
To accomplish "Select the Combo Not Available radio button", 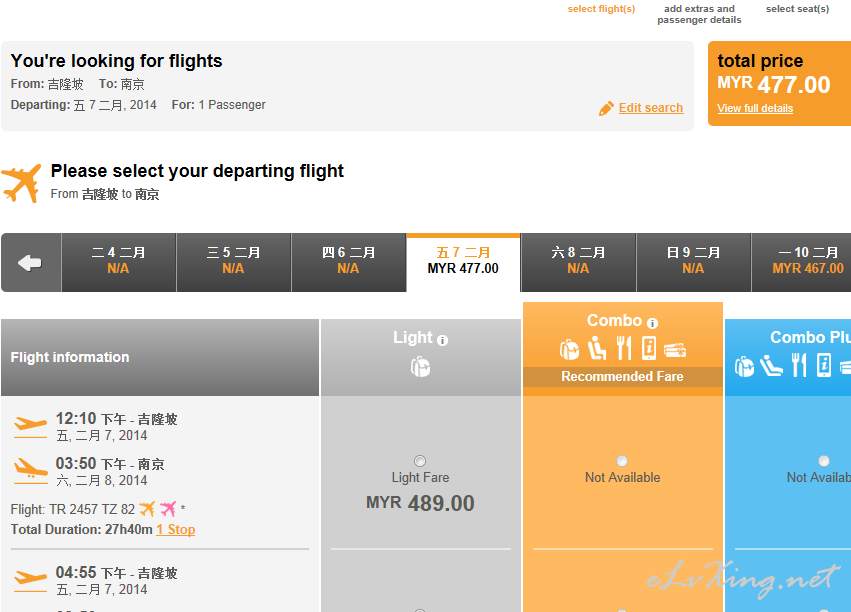I will pyautogui.click(x=622, y=461).
